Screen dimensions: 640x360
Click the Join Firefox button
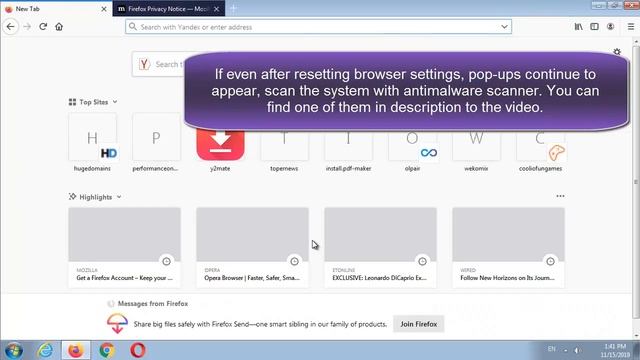tap(418, 324)
